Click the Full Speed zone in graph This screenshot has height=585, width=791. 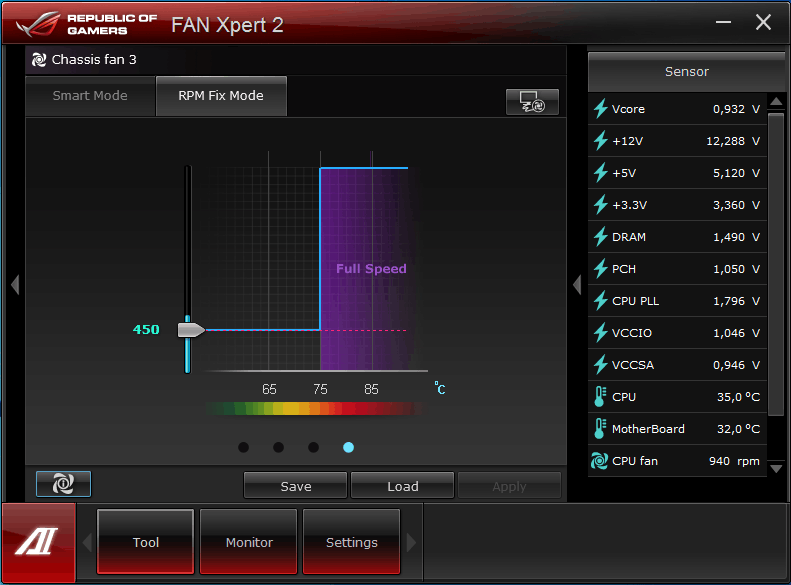[371, 269]
